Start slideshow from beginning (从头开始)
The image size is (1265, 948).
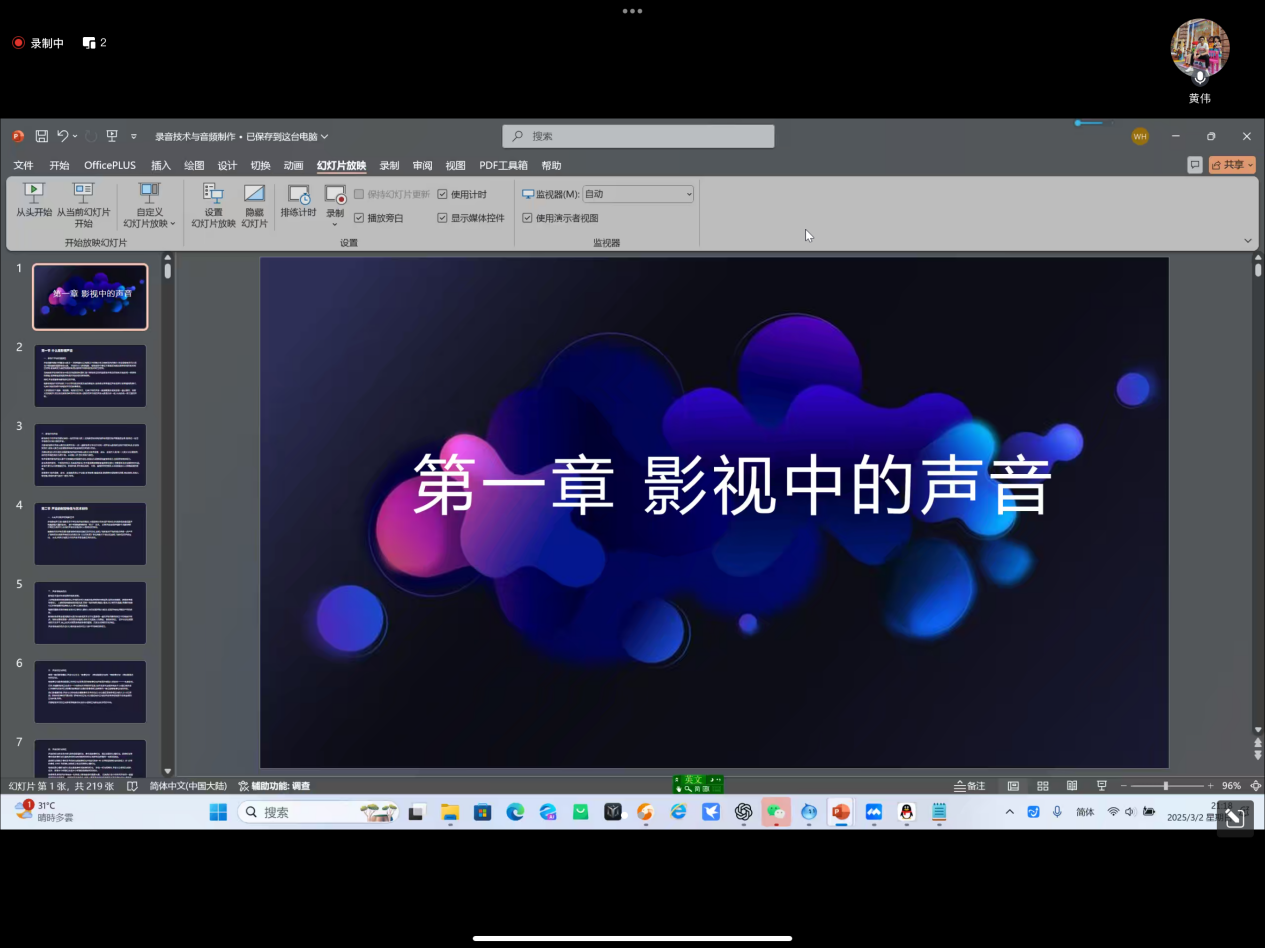tap(33, 199)
